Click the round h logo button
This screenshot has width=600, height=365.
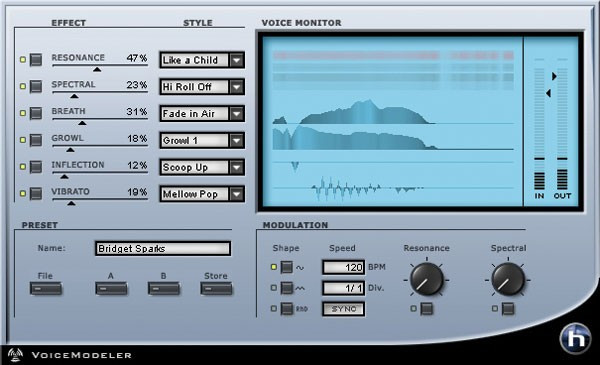[575, 338]
